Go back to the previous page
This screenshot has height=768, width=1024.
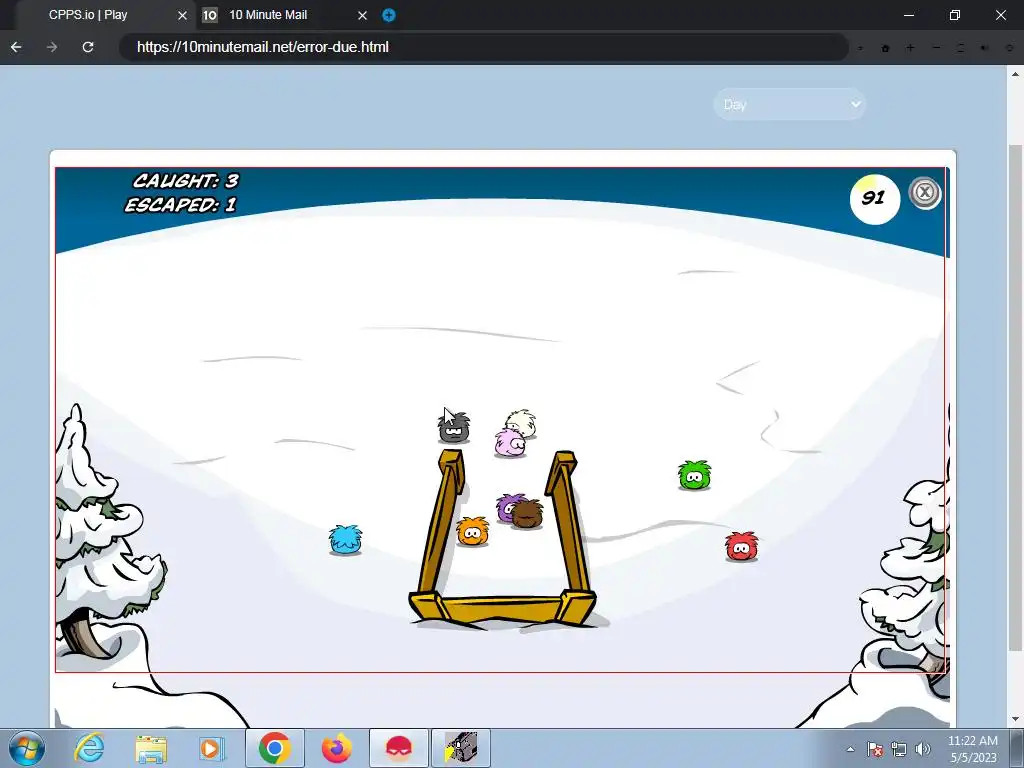point(16,47)
